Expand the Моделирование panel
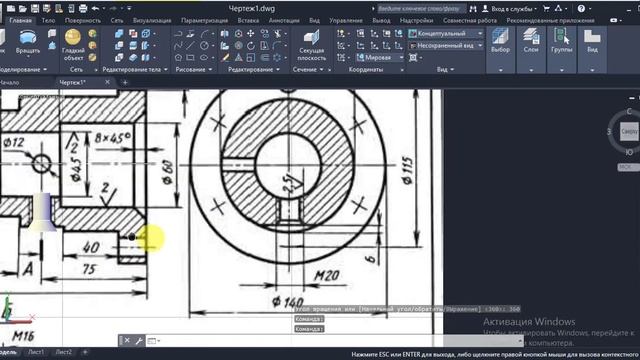 point(24,69)
